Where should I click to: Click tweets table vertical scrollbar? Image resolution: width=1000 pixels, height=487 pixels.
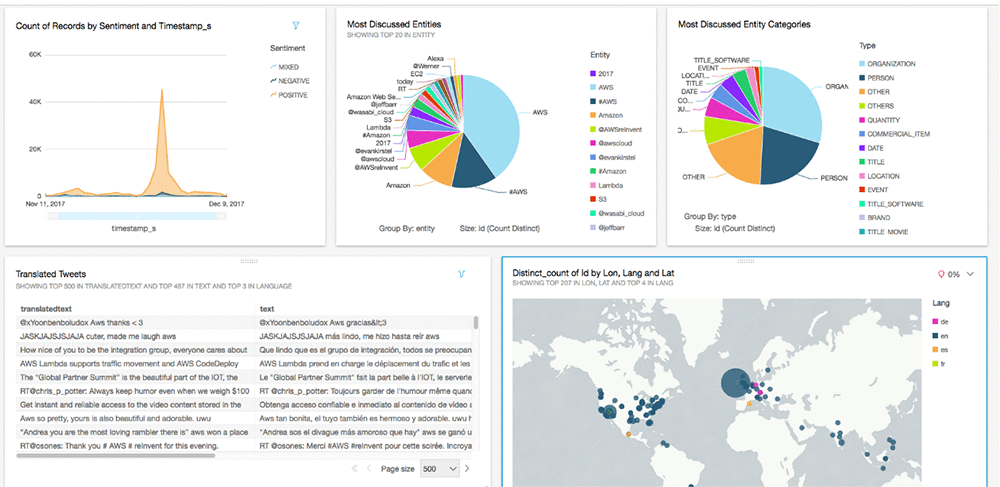point(476,322)
